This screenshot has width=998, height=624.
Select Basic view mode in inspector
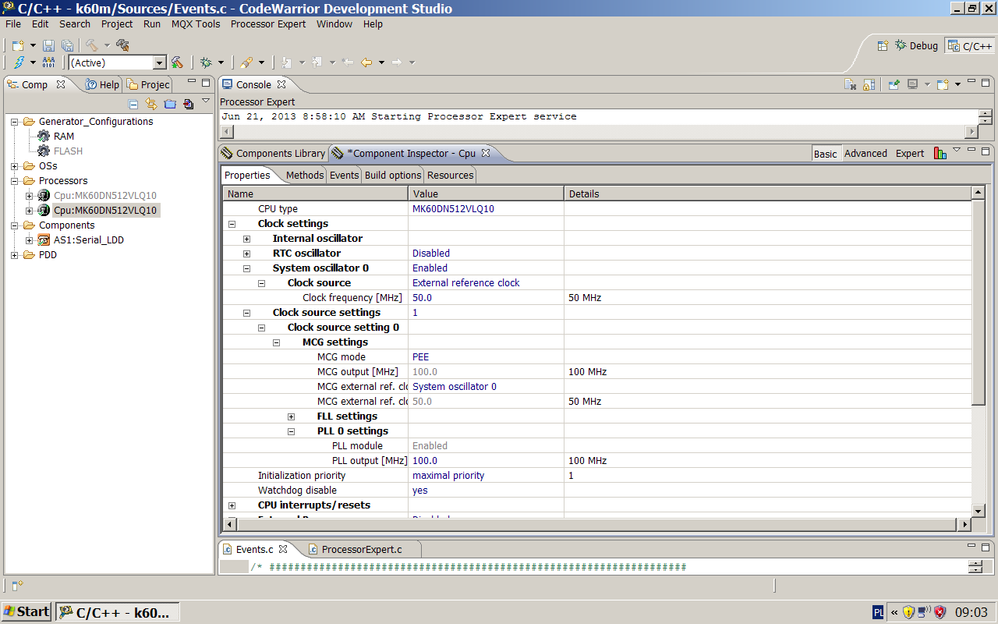826,153
